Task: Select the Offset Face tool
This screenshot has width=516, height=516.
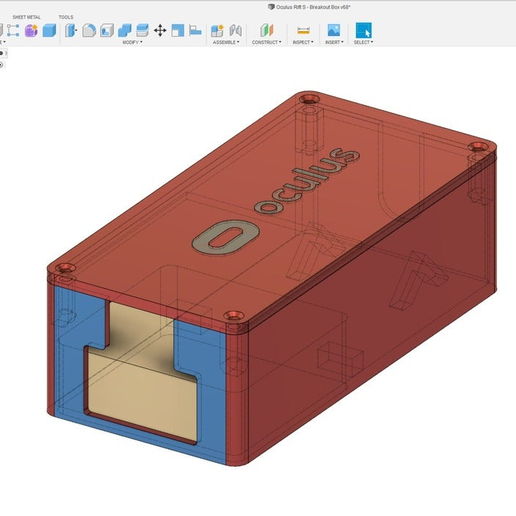Action: (142, 30)
